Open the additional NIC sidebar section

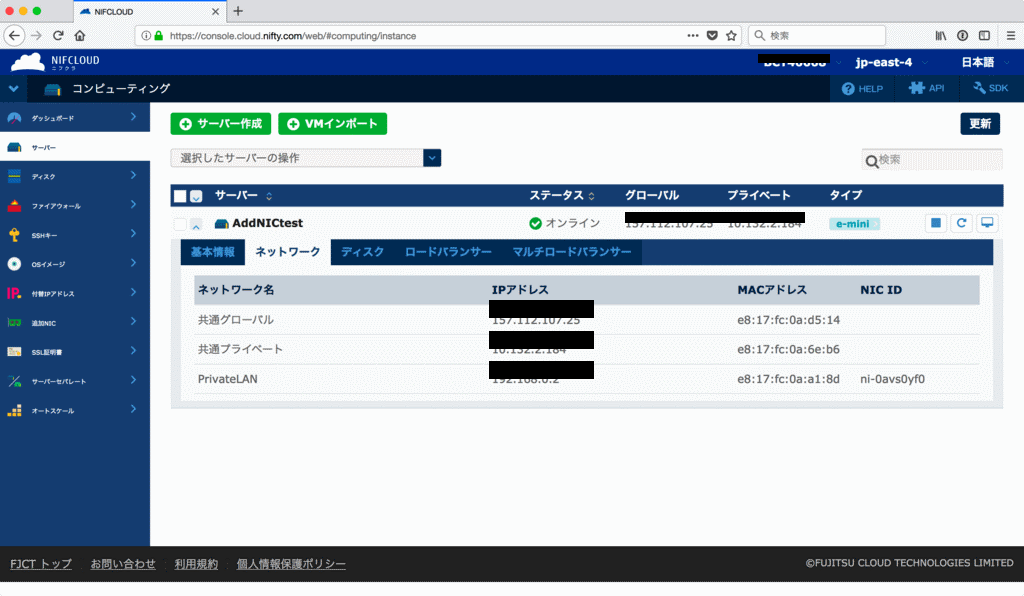74,322
